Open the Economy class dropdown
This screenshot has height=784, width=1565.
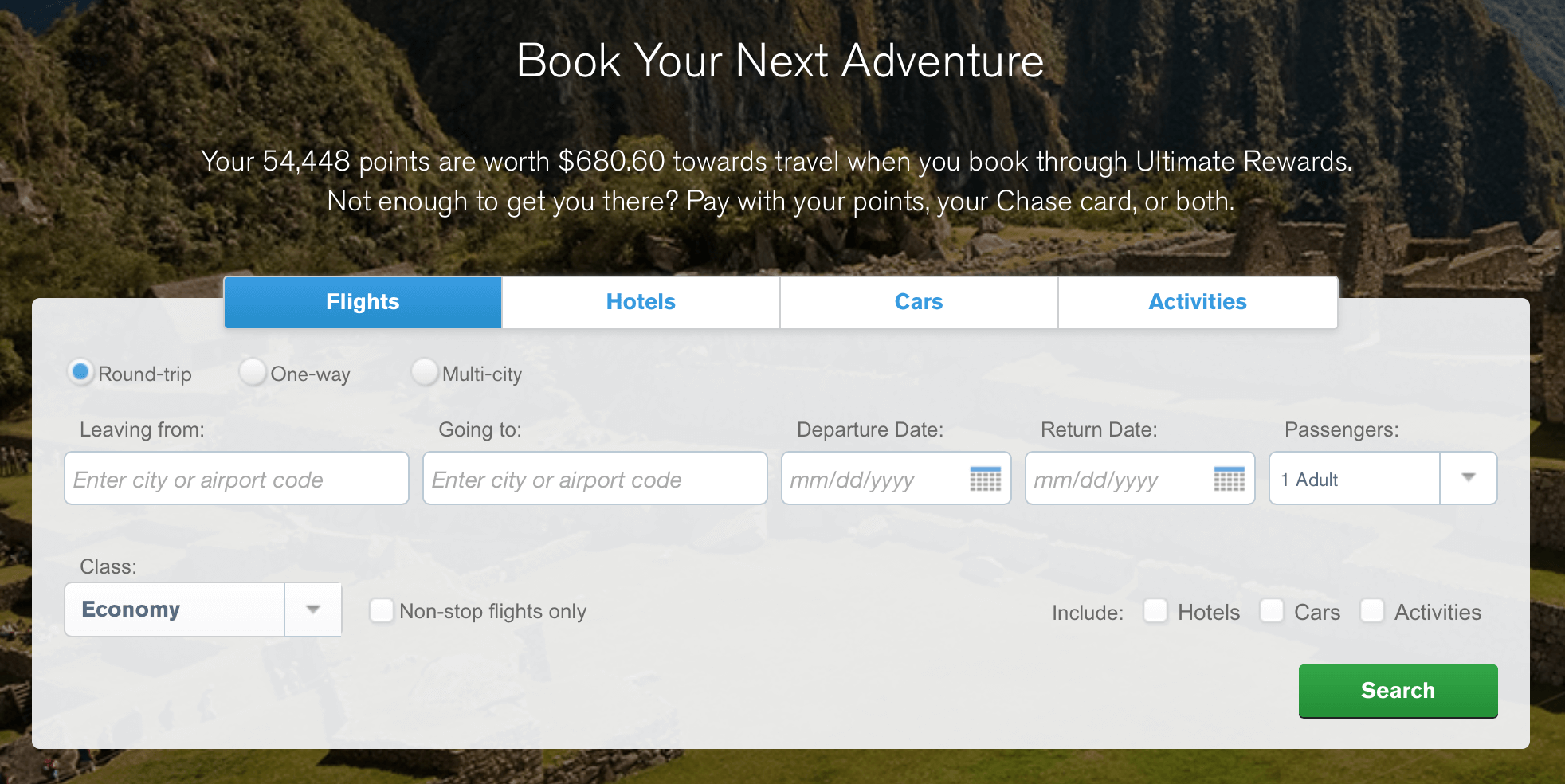(x=203, y=610)
